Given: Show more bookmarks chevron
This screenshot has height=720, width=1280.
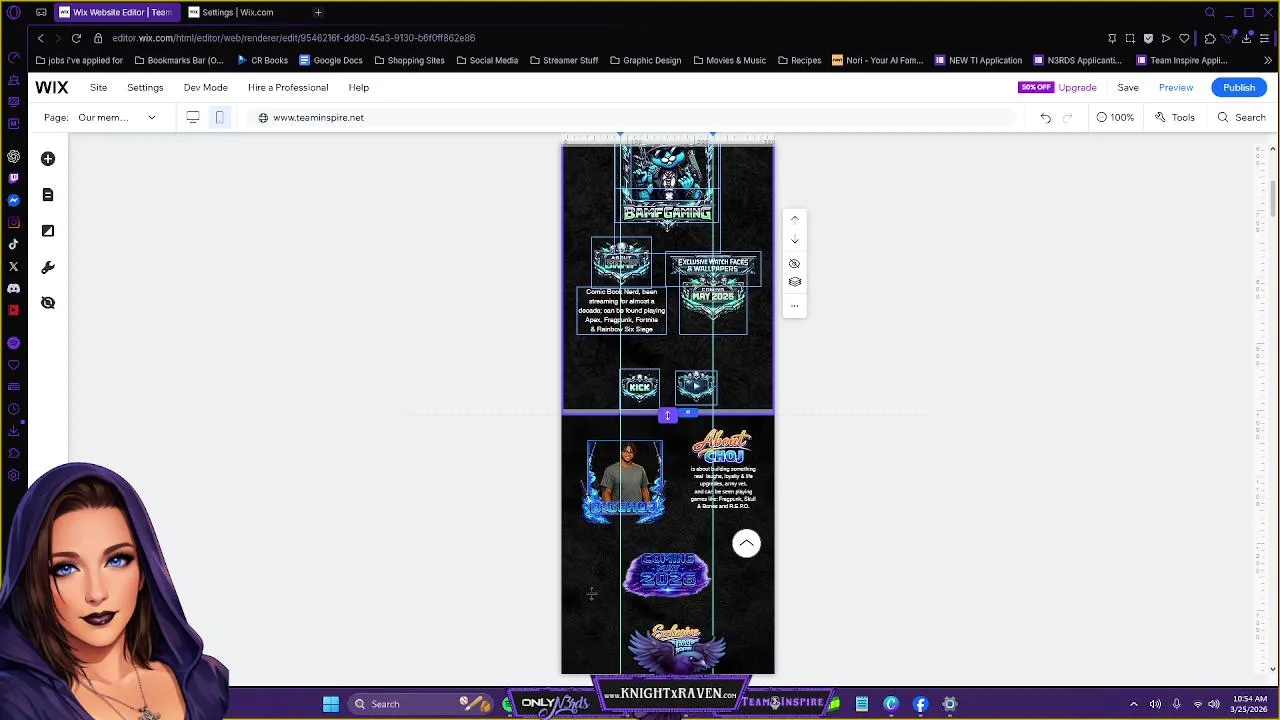Looking at the screenshot, I should [x=1268, y=60].
